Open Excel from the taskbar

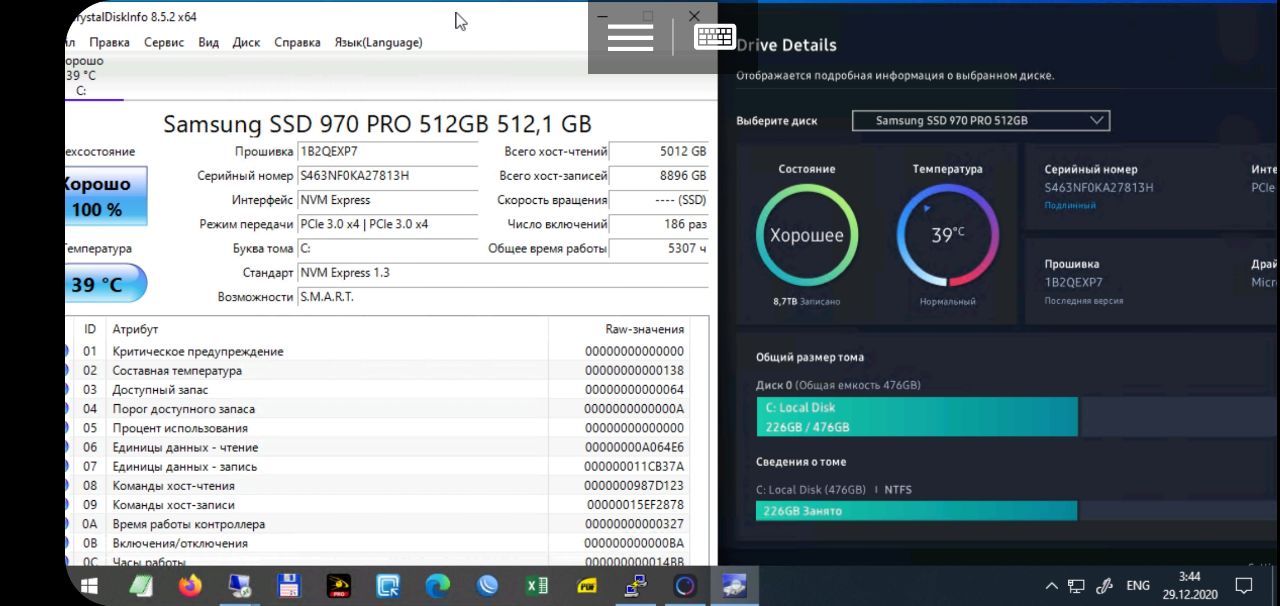pos(537,586)
